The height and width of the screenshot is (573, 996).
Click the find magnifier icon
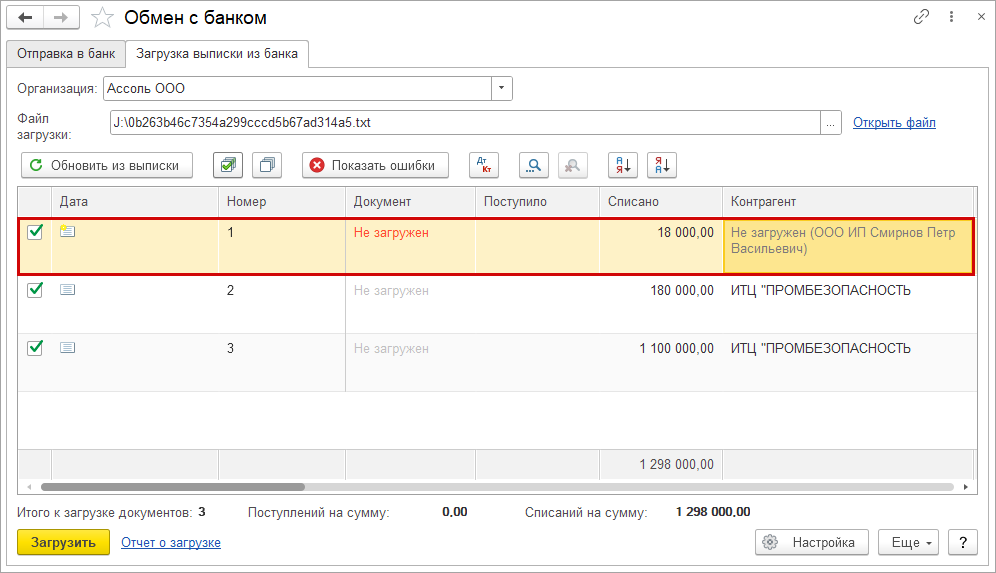pyautogui.click(x=534, y=165)
